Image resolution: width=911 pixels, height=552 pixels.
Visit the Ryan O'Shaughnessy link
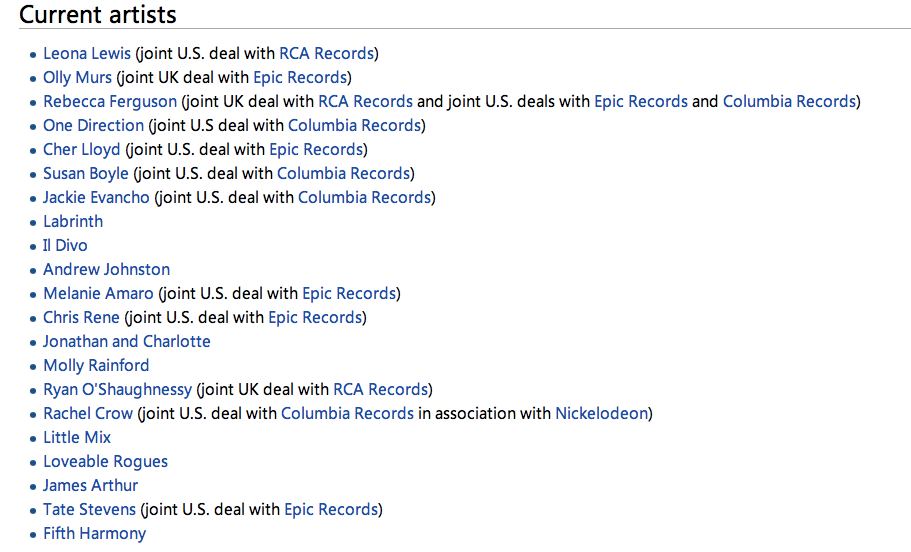pyautogui.click(x=117, y=389)
